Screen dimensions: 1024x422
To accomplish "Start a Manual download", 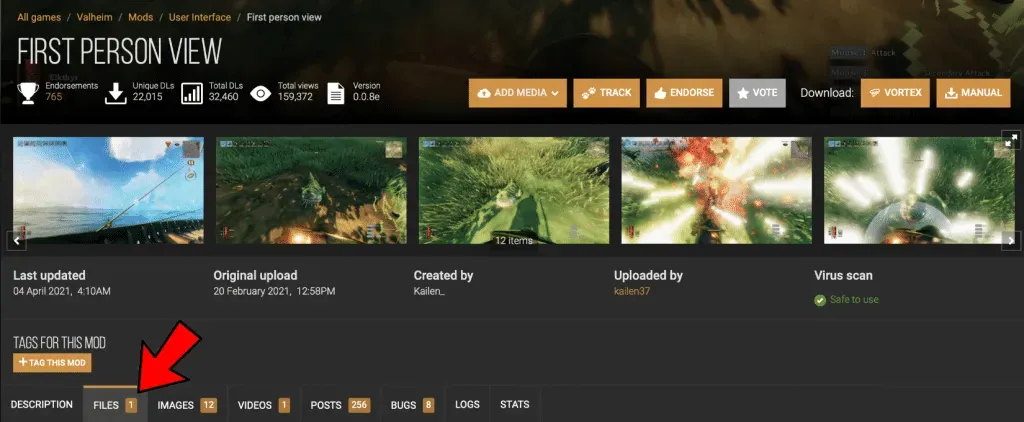I will (x=973, y=93).
